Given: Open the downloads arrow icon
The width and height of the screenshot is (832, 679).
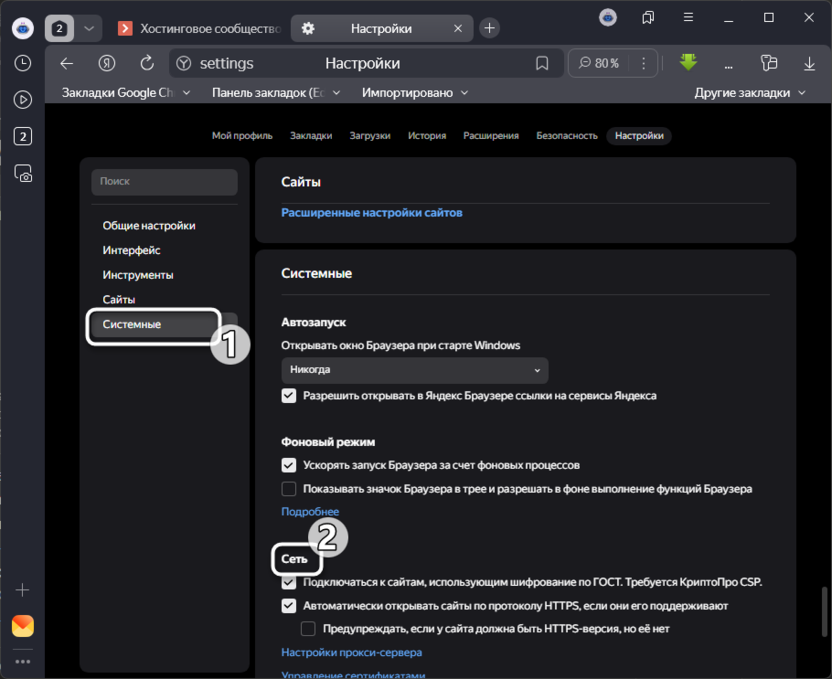Looking at the screenshot, I should (809, 64).
